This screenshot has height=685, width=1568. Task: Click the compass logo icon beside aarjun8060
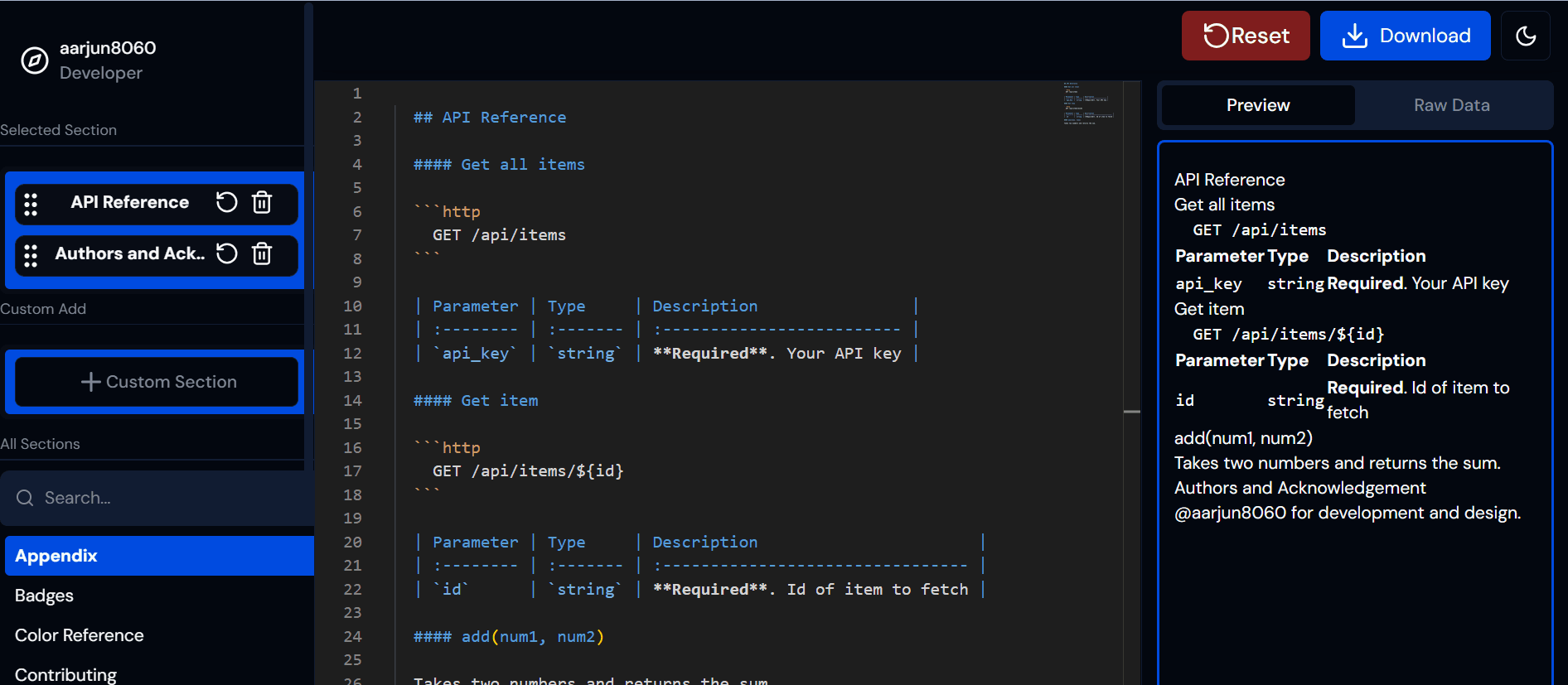(35, 60)
